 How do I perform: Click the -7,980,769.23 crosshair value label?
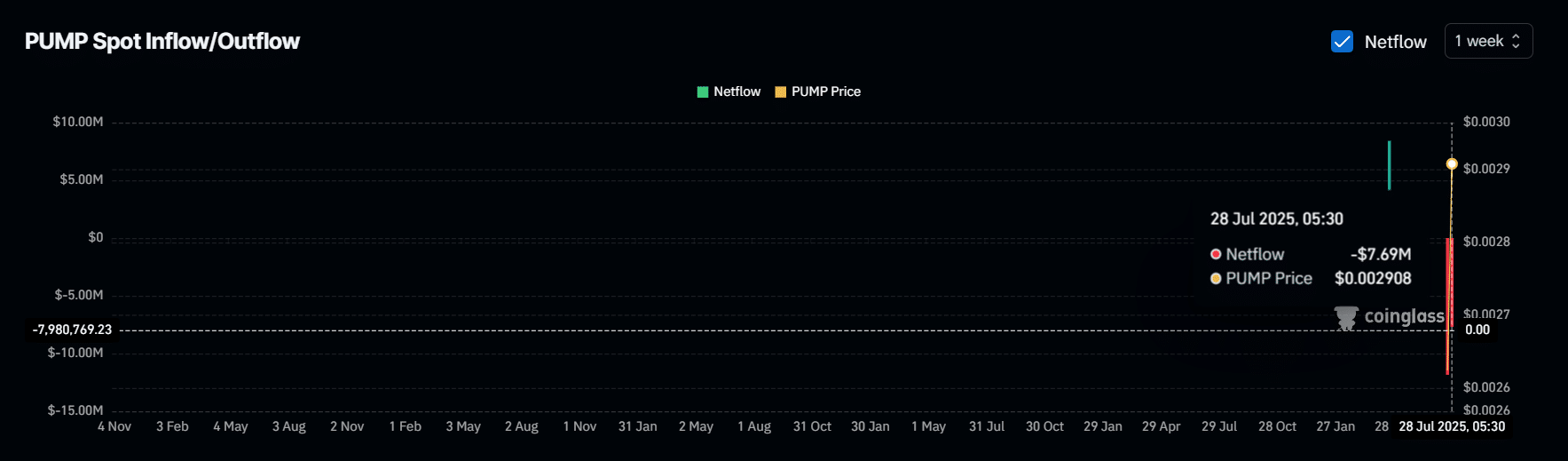coord(73,330)
